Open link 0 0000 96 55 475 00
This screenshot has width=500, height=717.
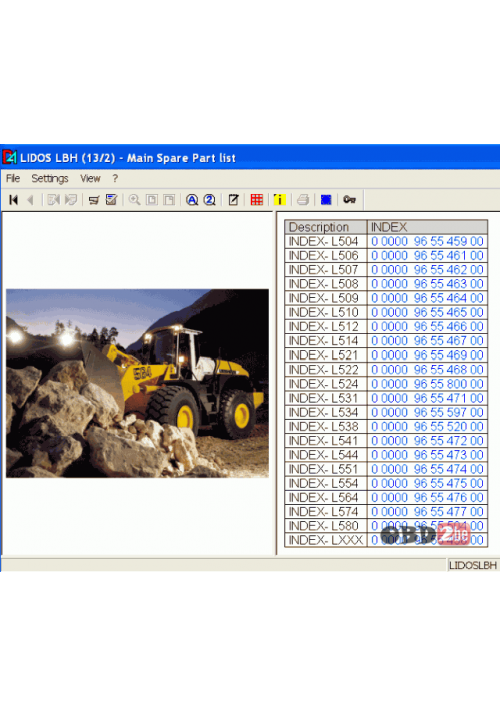click(427, 483)
